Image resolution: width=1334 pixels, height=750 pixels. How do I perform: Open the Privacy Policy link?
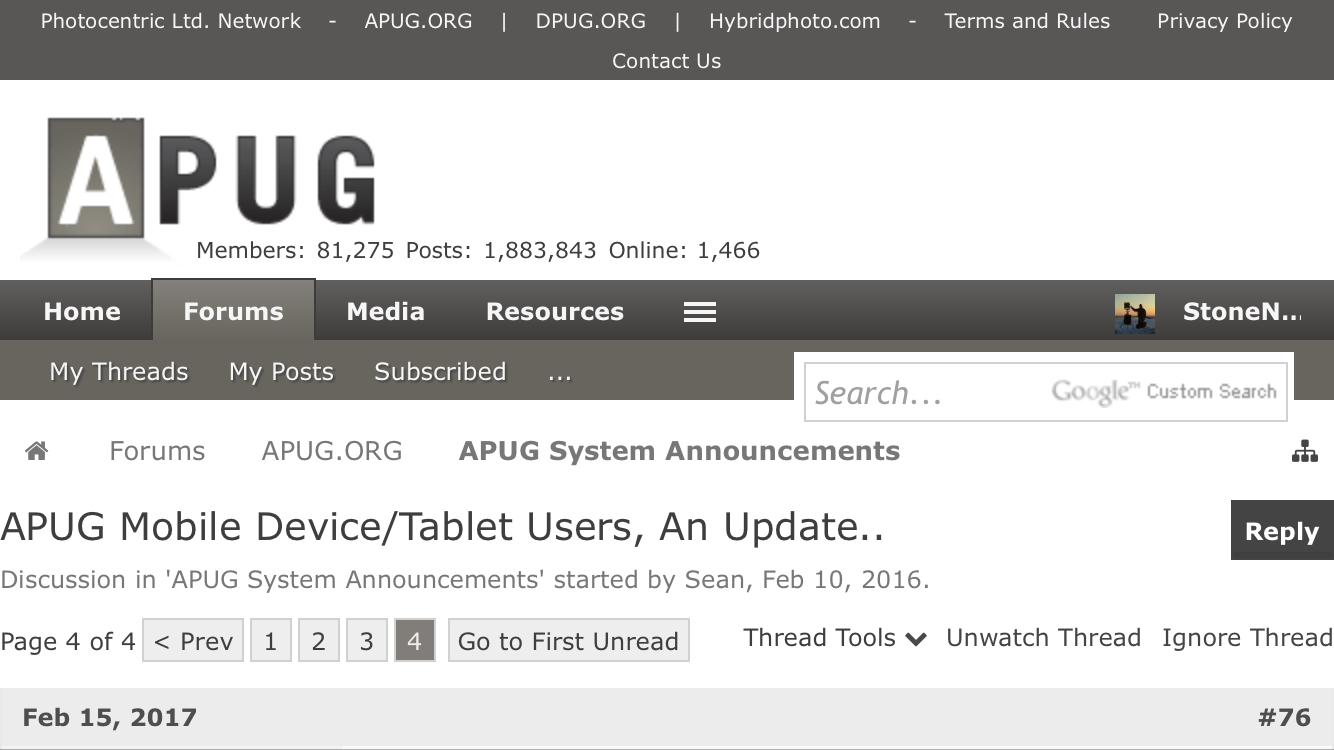[1224, 21]
